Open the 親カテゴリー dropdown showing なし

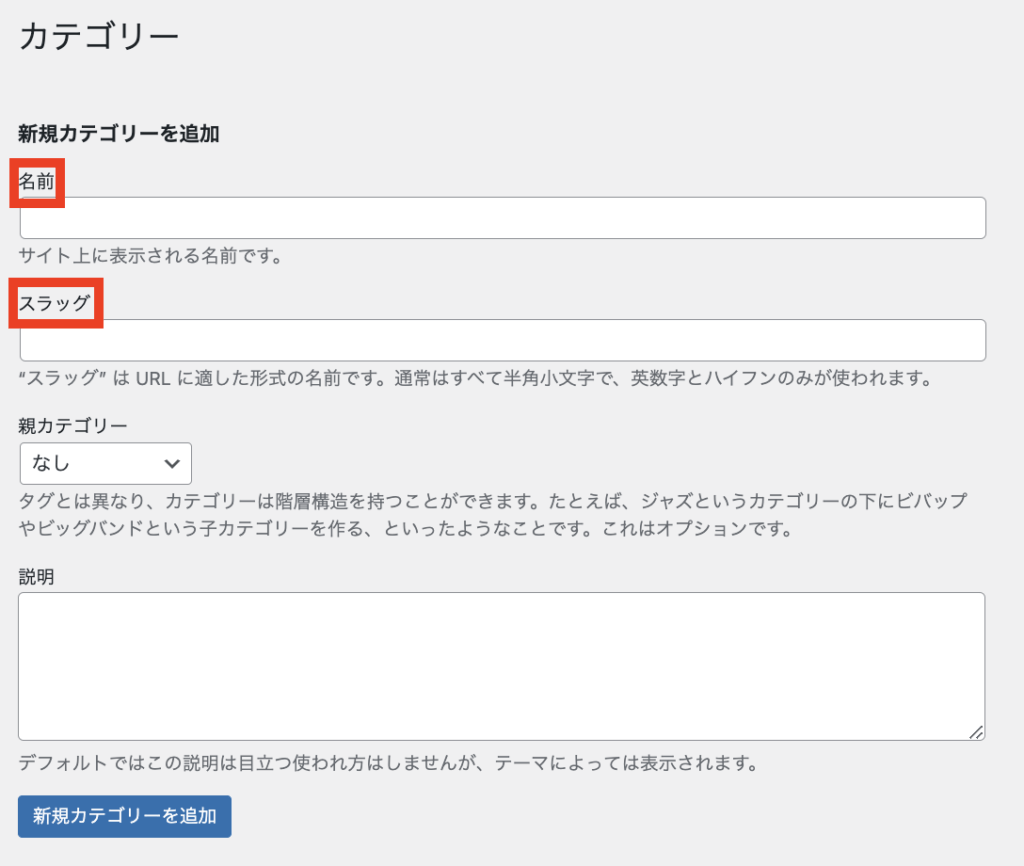coord(105,464)
